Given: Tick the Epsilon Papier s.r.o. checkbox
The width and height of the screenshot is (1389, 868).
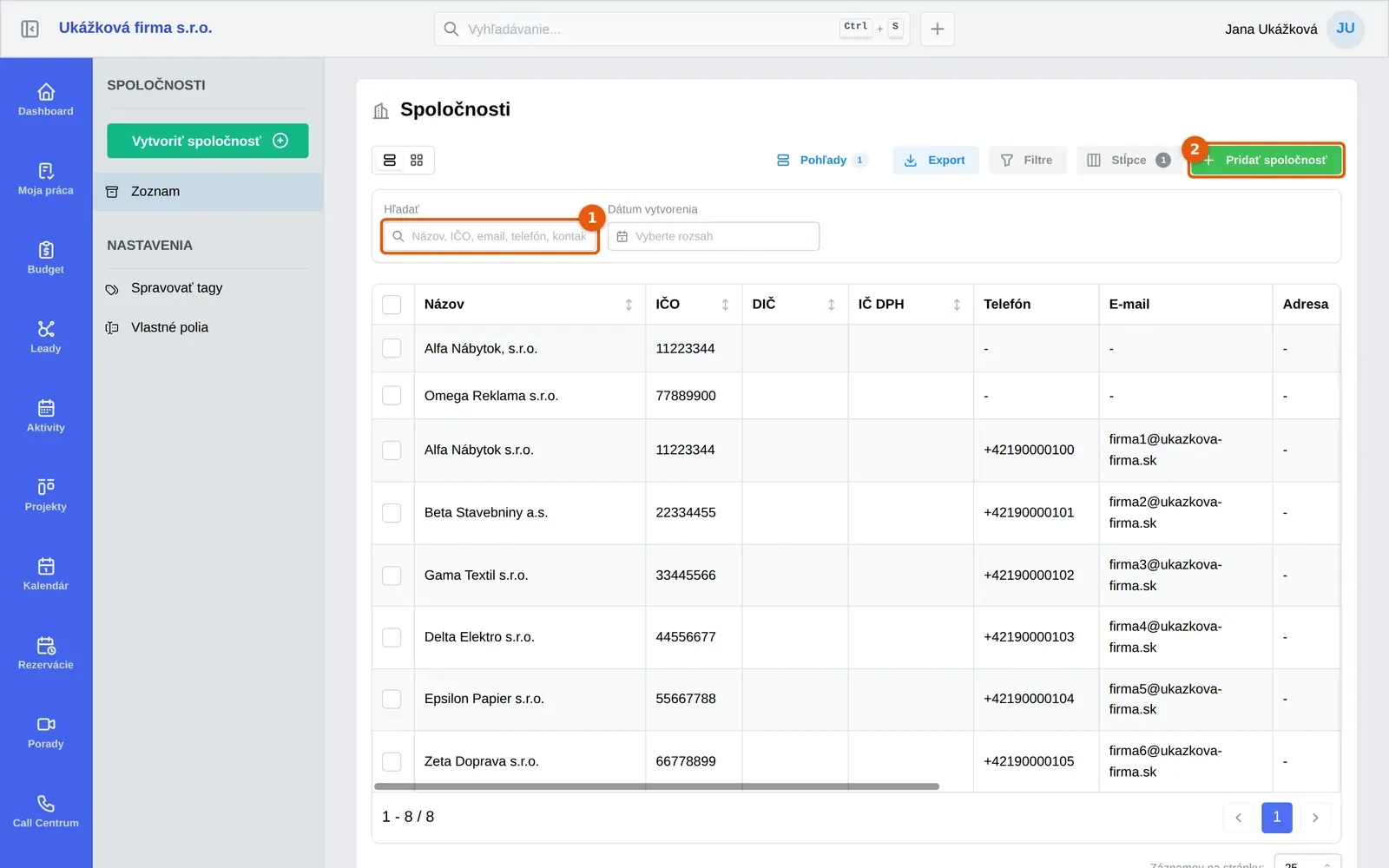Looking at the screenshot, I should (x=392, y=699).
